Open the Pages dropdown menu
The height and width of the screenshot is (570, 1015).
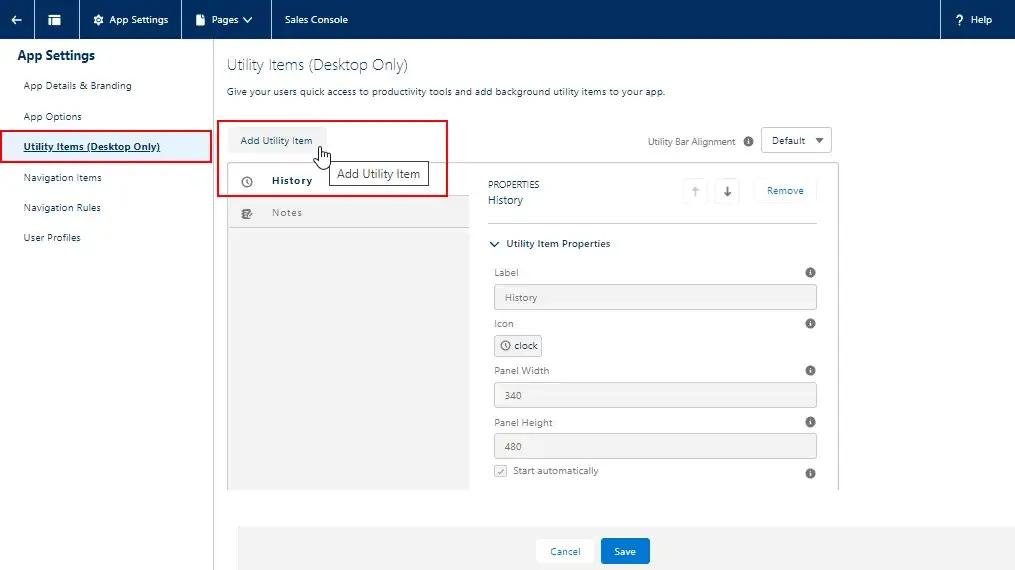pyautogui.click(x=224, y=20)
